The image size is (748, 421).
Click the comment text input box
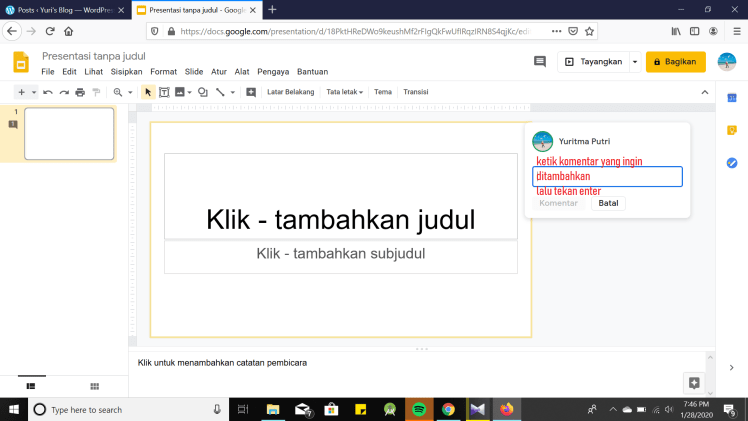click(x=607, y=176)
